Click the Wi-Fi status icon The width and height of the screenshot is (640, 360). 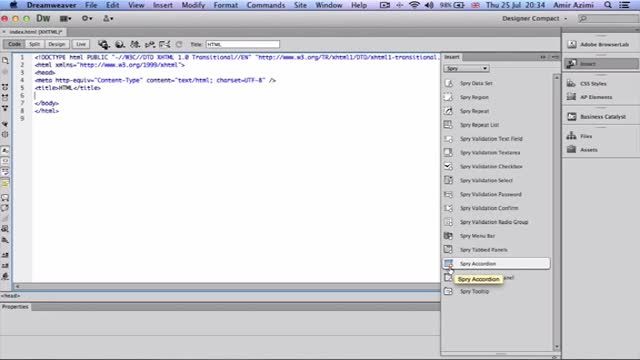click(x=414, y=5)
